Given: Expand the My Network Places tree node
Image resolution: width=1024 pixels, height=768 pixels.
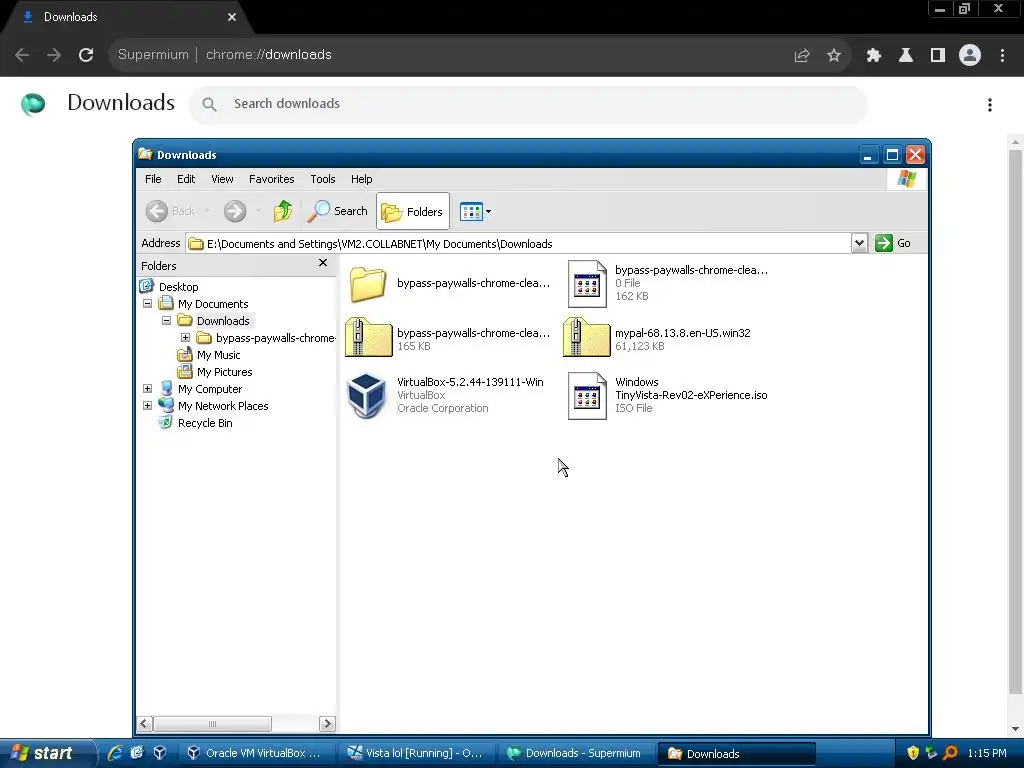Looking at the screenshot, I should 148,406.
